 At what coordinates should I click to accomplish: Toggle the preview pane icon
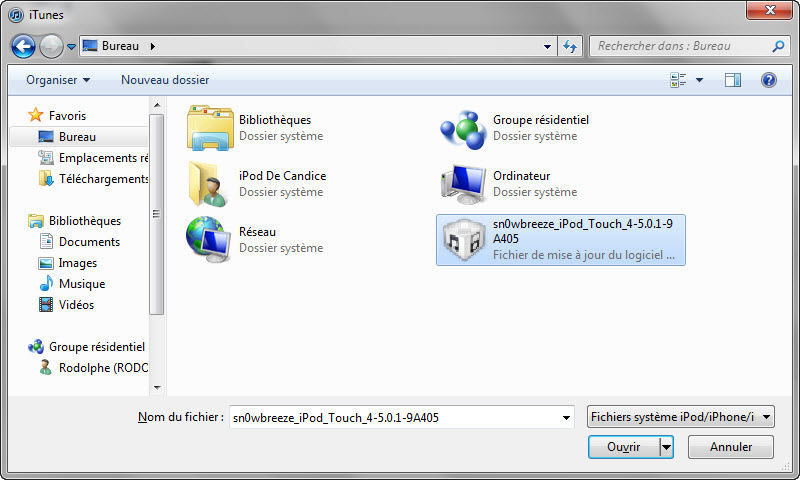click(733, 80)
